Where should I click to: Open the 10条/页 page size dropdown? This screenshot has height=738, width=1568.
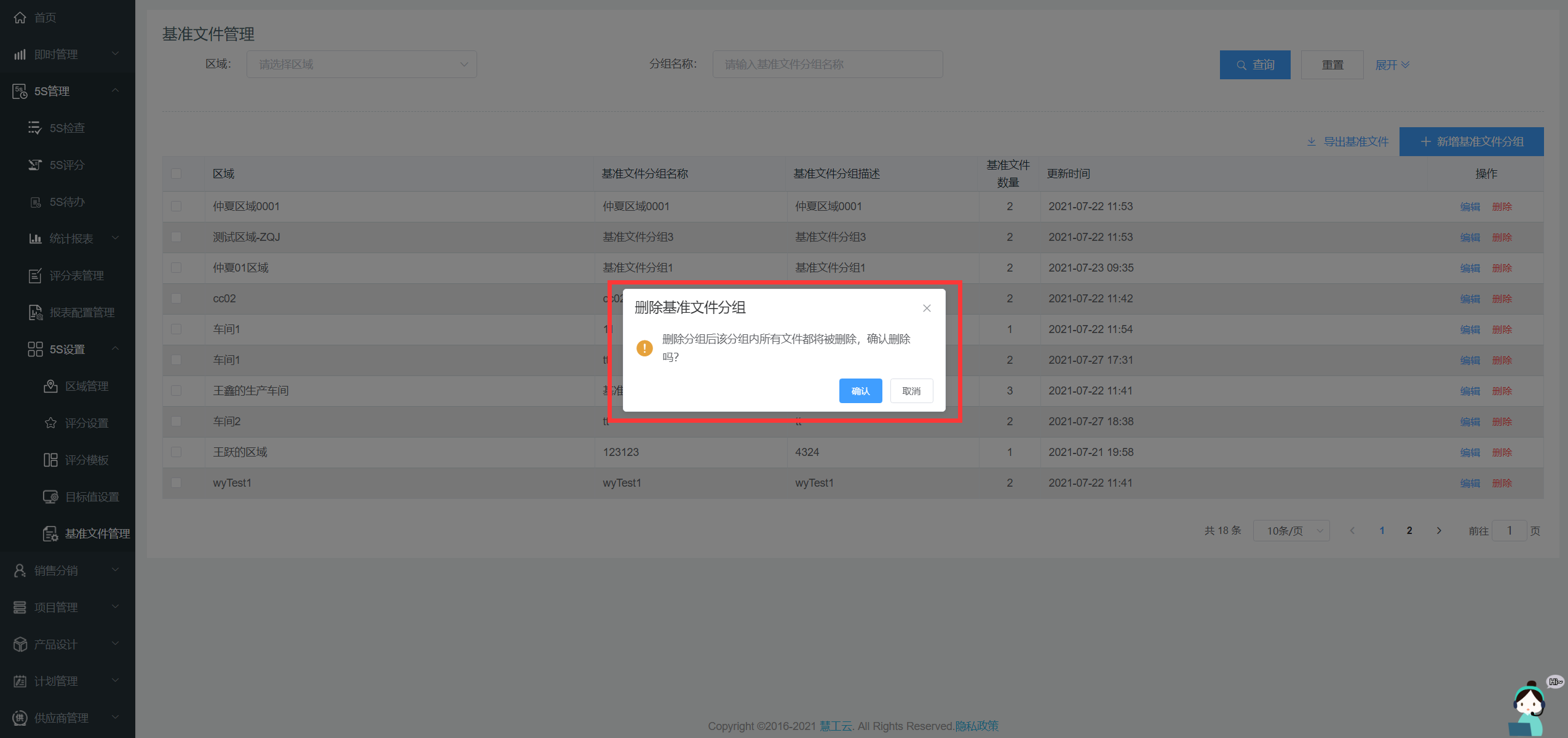pyautogui.click(x=1291, y=530)
